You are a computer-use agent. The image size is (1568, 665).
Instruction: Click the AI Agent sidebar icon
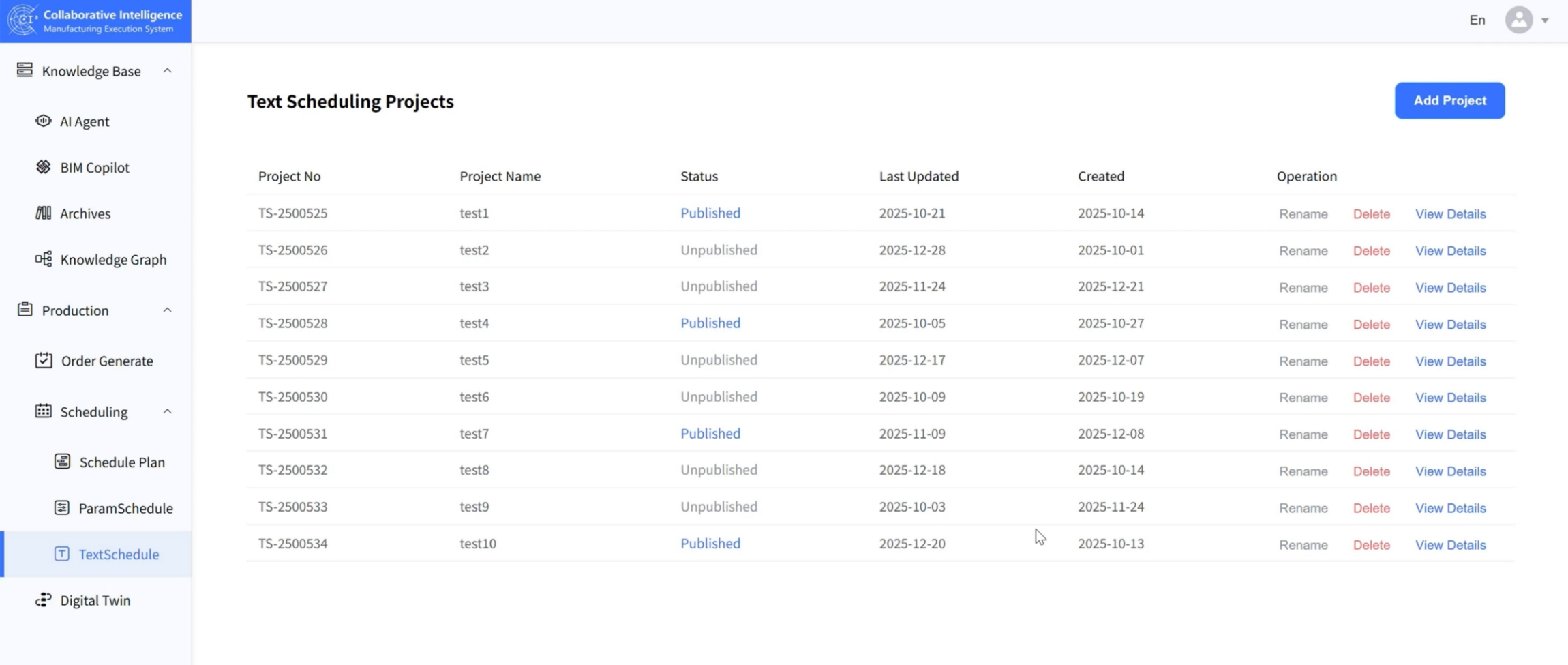click(x=43, y=121)
